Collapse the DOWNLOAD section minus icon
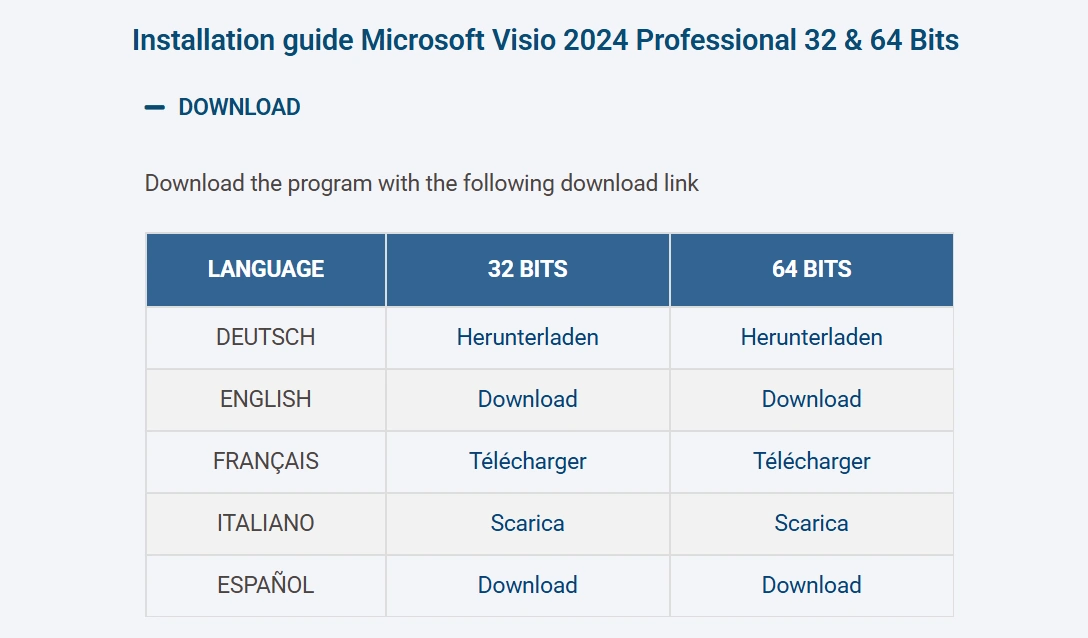This screenshot has height=638, width=1088. pyautogui.click(x=154, y=107)
